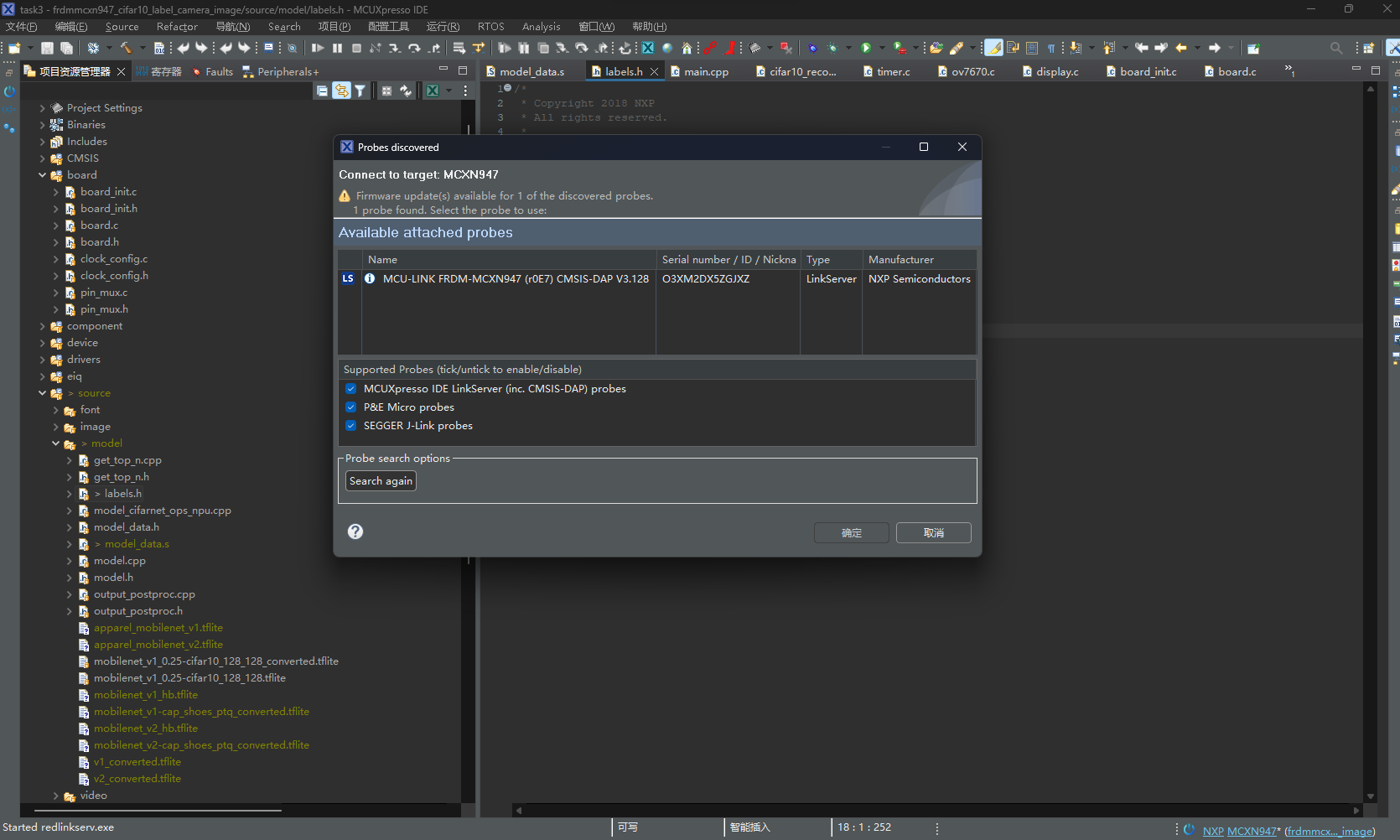This screenshot has height=840, width=1400.
Task: Switch to the Faults view tab
Action: [x=213, y=72]
